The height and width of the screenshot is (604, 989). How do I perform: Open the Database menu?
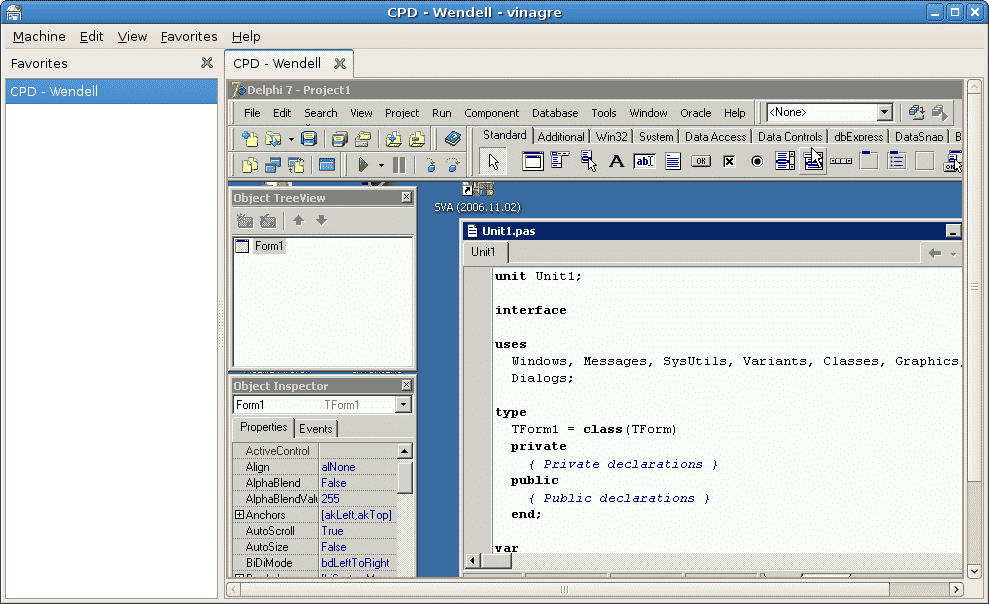click(555, 113)
